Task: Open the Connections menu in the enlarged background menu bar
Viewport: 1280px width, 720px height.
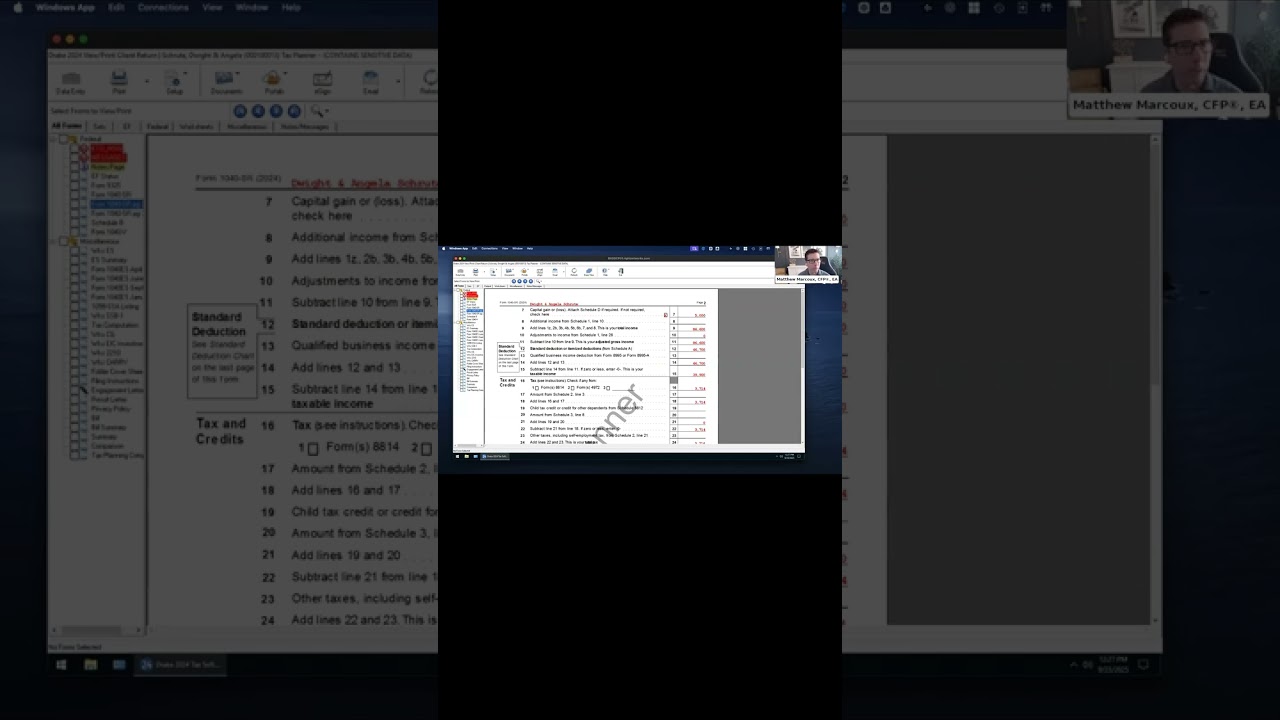Action: pos(162,7)
